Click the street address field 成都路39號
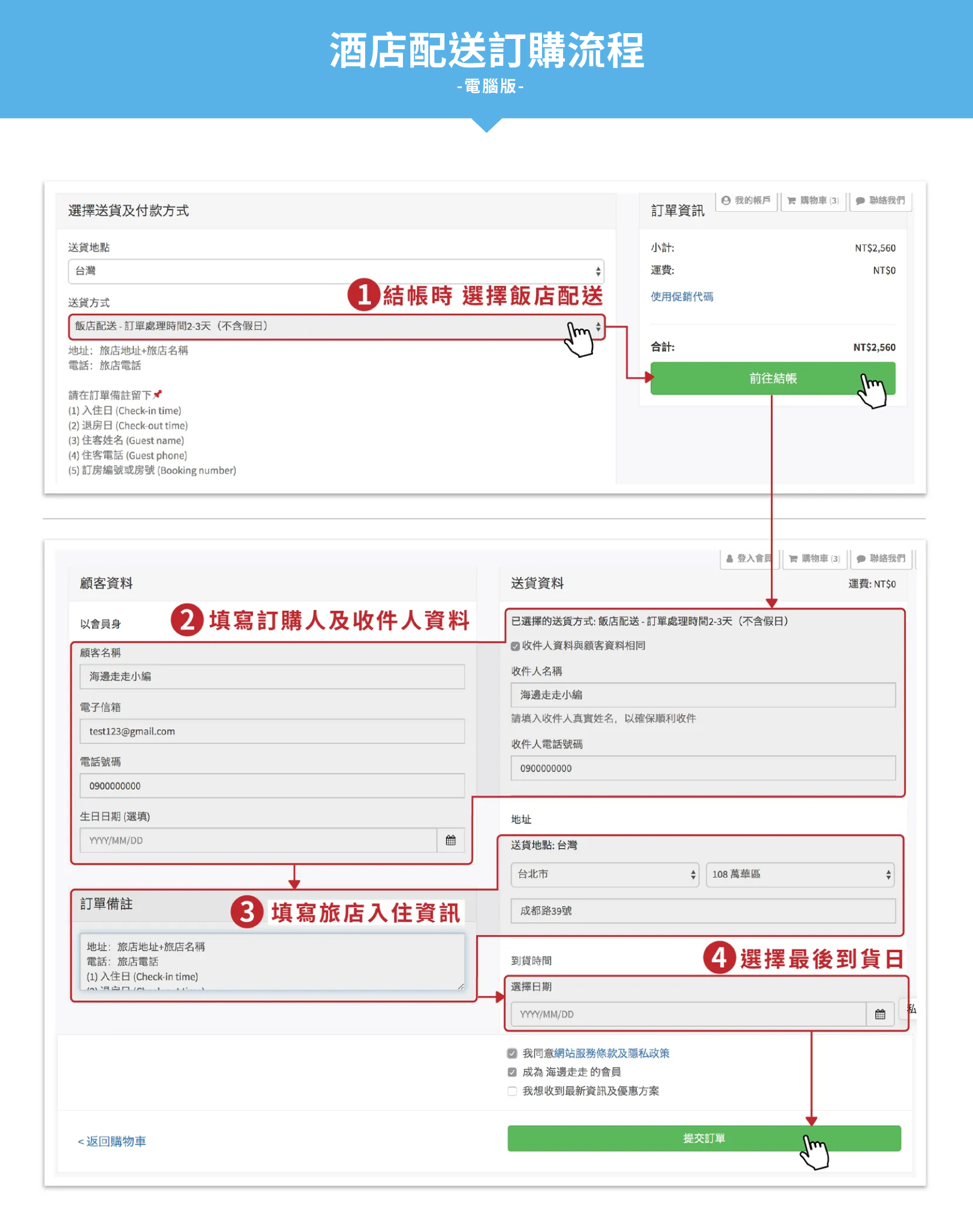 (703, 911)
